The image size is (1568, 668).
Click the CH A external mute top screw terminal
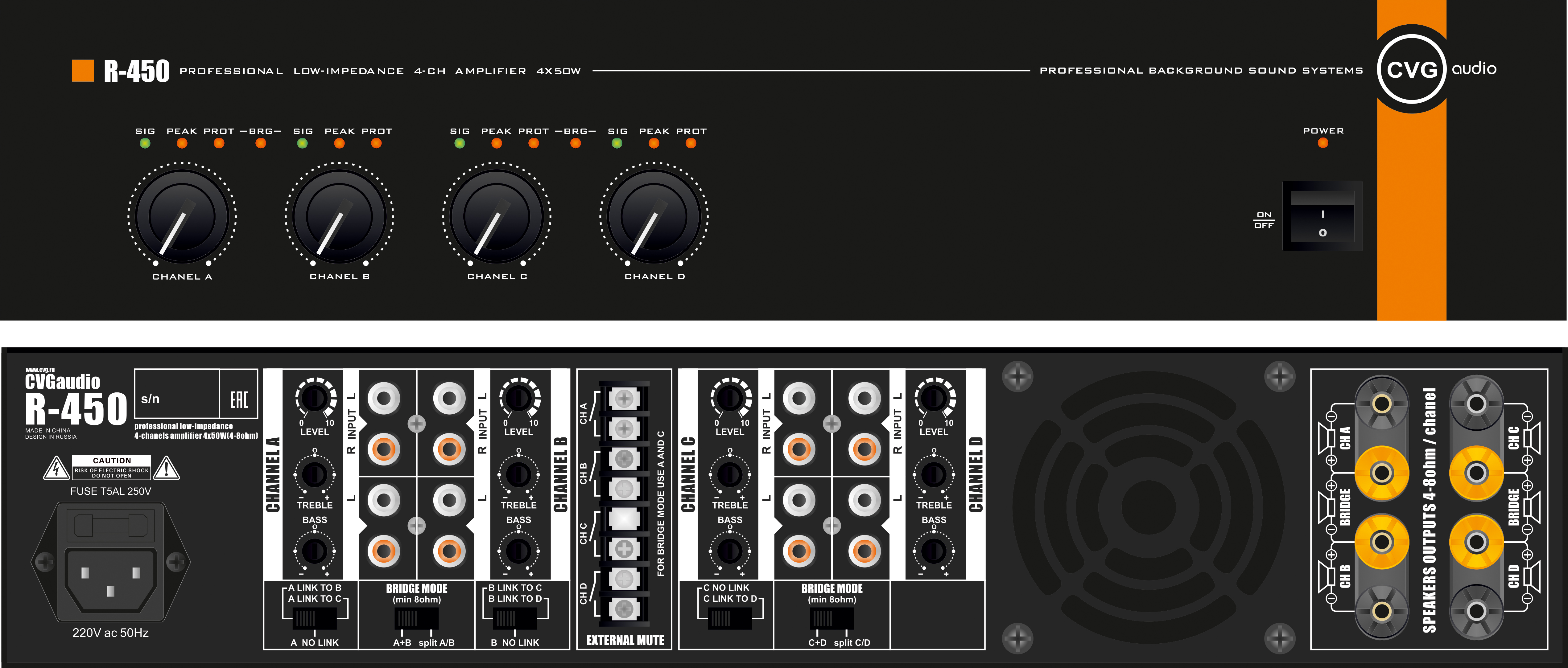(x=624, y=399)
